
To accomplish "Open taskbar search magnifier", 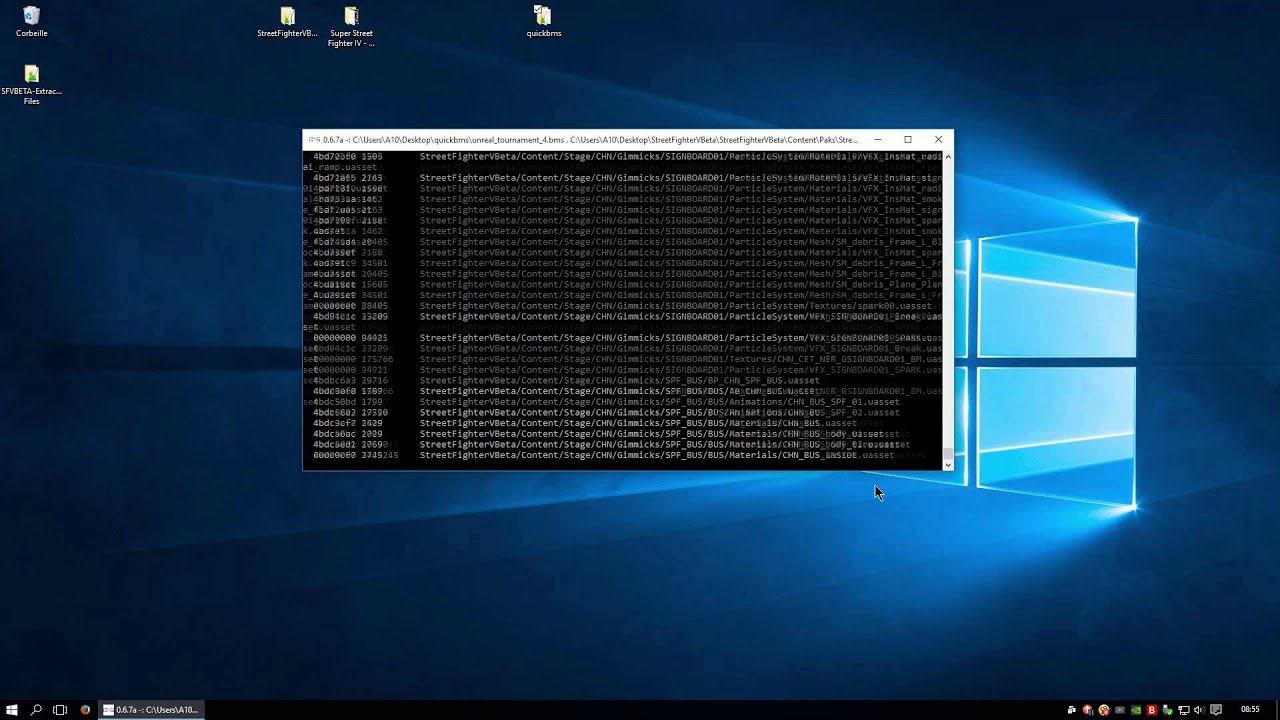I will 36,710.
